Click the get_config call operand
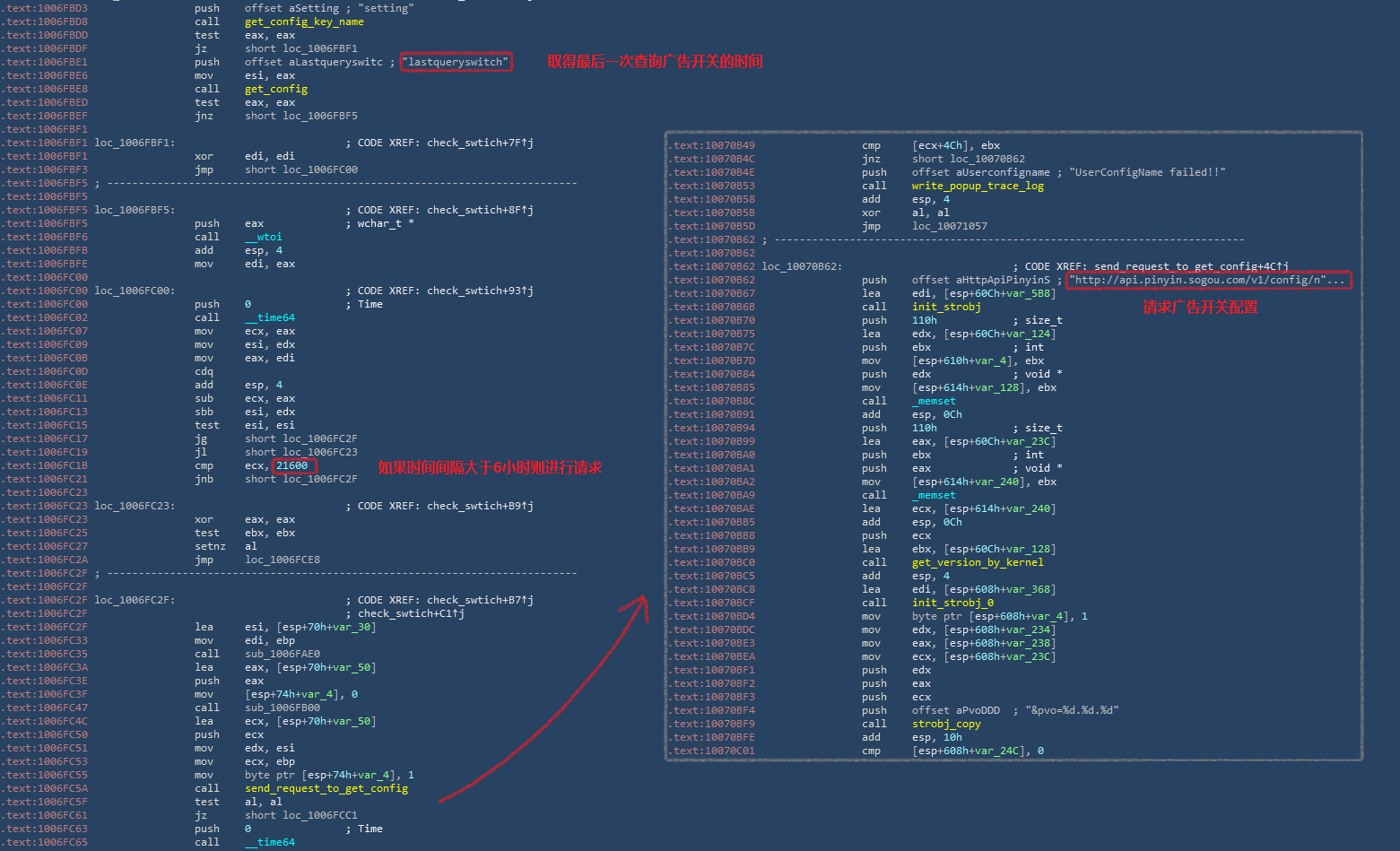The width and height of the screenshot is (1400, 851). click(x=275, y=89)
